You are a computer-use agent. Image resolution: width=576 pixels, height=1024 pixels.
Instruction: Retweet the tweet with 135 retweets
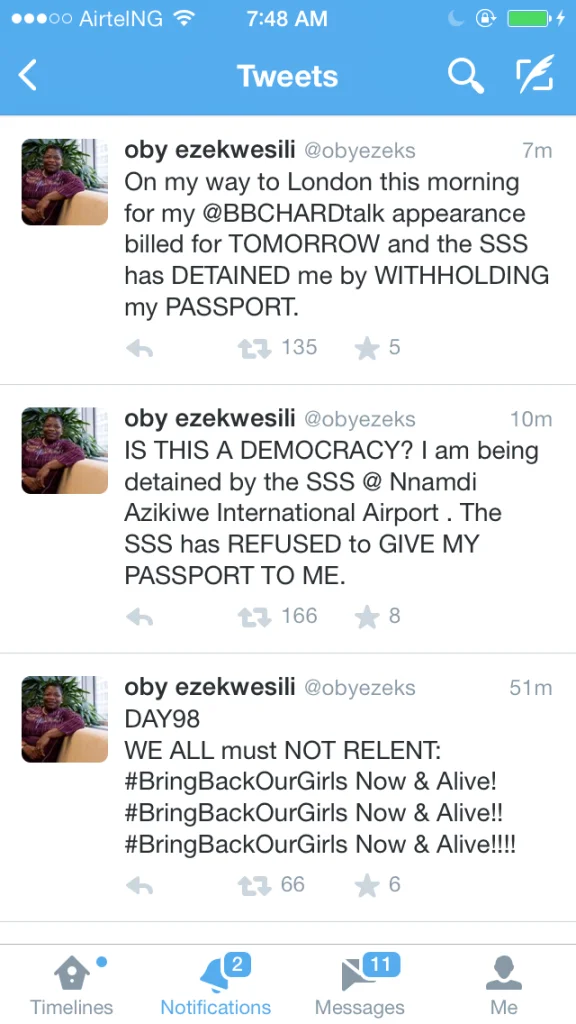pos(254,349)
